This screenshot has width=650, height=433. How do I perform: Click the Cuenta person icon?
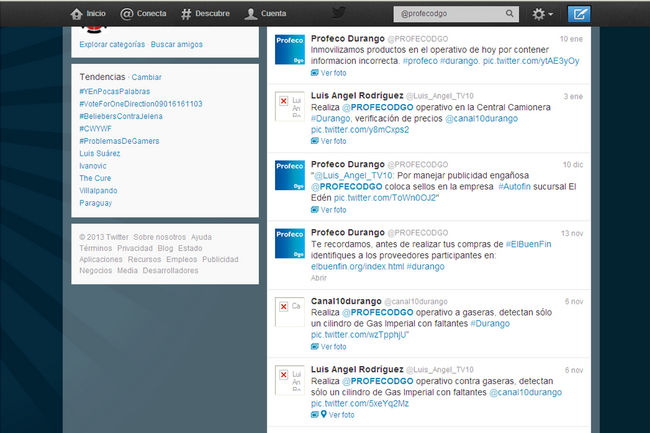pyautogui.click(x=250, y=14)
